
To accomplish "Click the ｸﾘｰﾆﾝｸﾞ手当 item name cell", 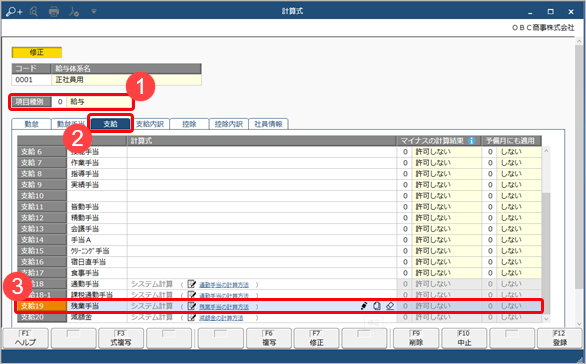I will click(97, 251).
